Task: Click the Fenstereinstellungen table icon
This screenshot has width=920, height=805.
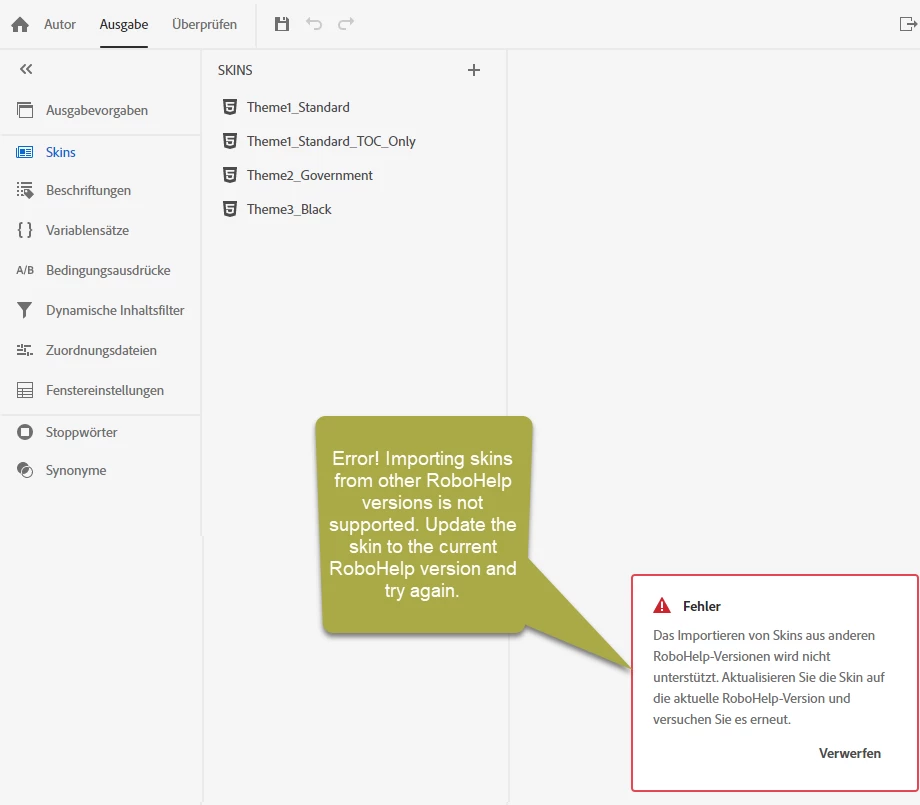Action: [x=25, y=391]
